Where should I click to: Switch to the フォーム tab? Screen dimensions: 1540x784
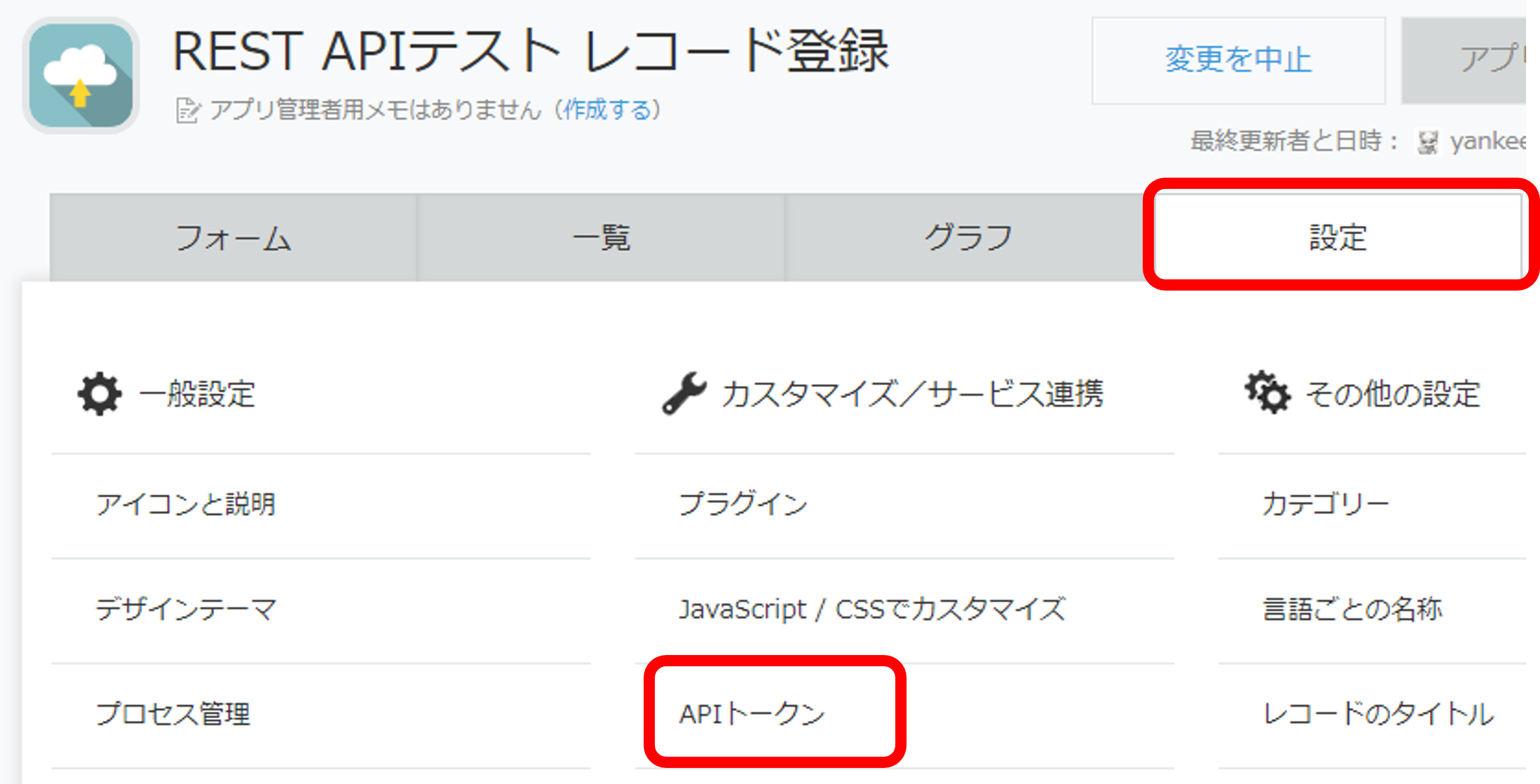pyautogui.click(x=233, y=237)
